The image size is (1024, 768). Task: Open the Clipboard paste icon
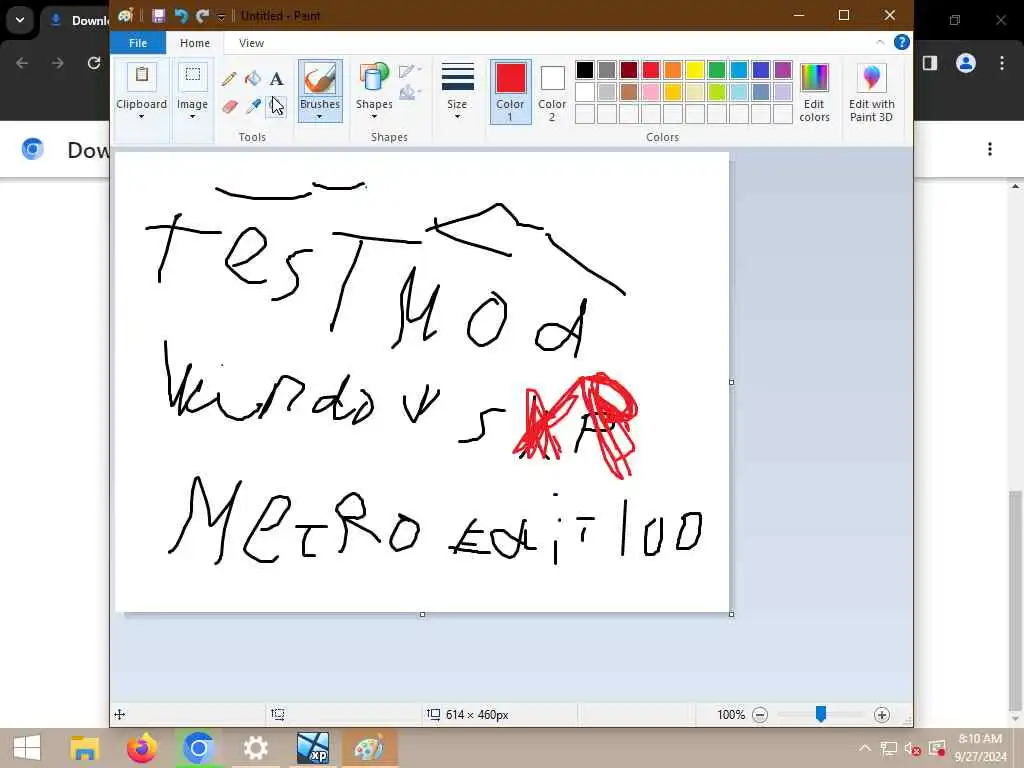pos(141,78)
